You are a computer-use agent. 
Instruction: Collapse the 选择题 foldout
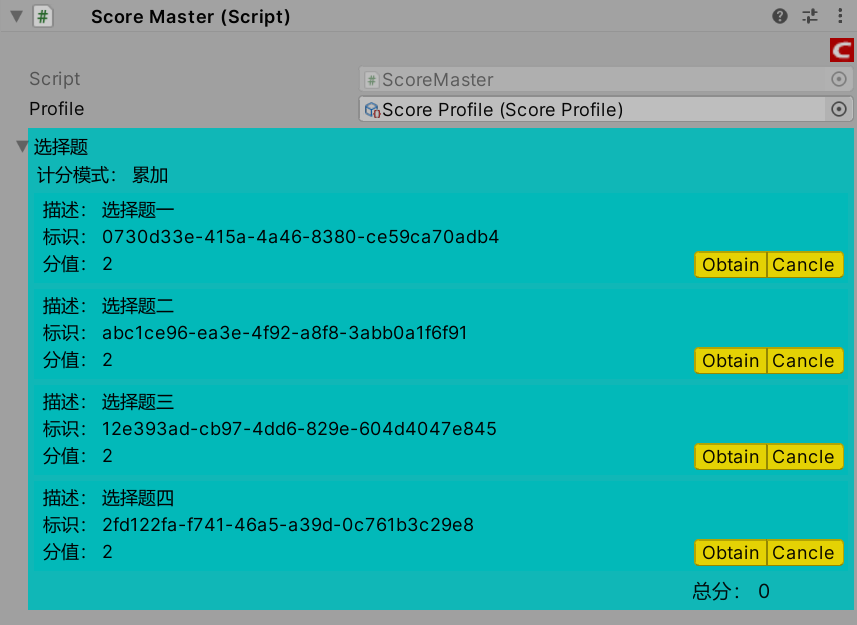pos(21,146)
